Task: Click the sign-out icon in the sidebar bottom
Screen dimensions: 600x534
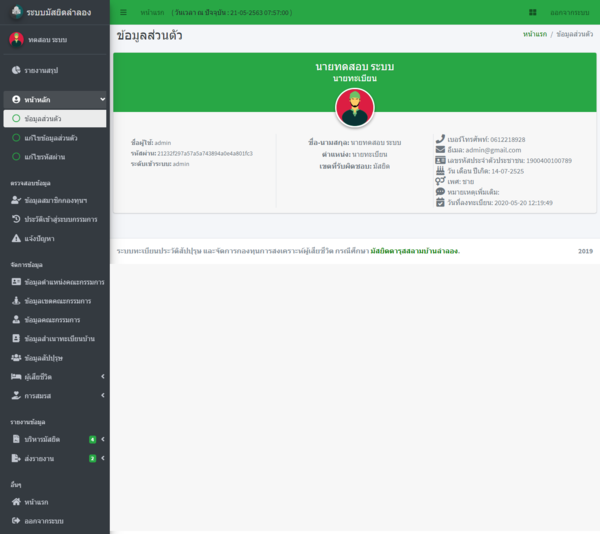Action: click(x=16, y=521)
